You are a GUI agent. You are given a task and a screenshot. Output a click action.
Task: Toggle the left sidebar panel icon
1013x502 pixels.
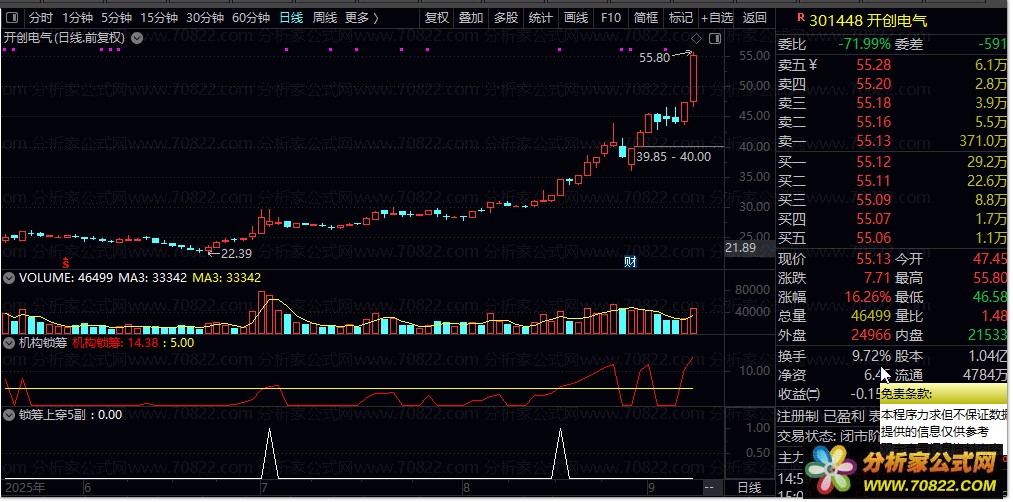[13, 17]
